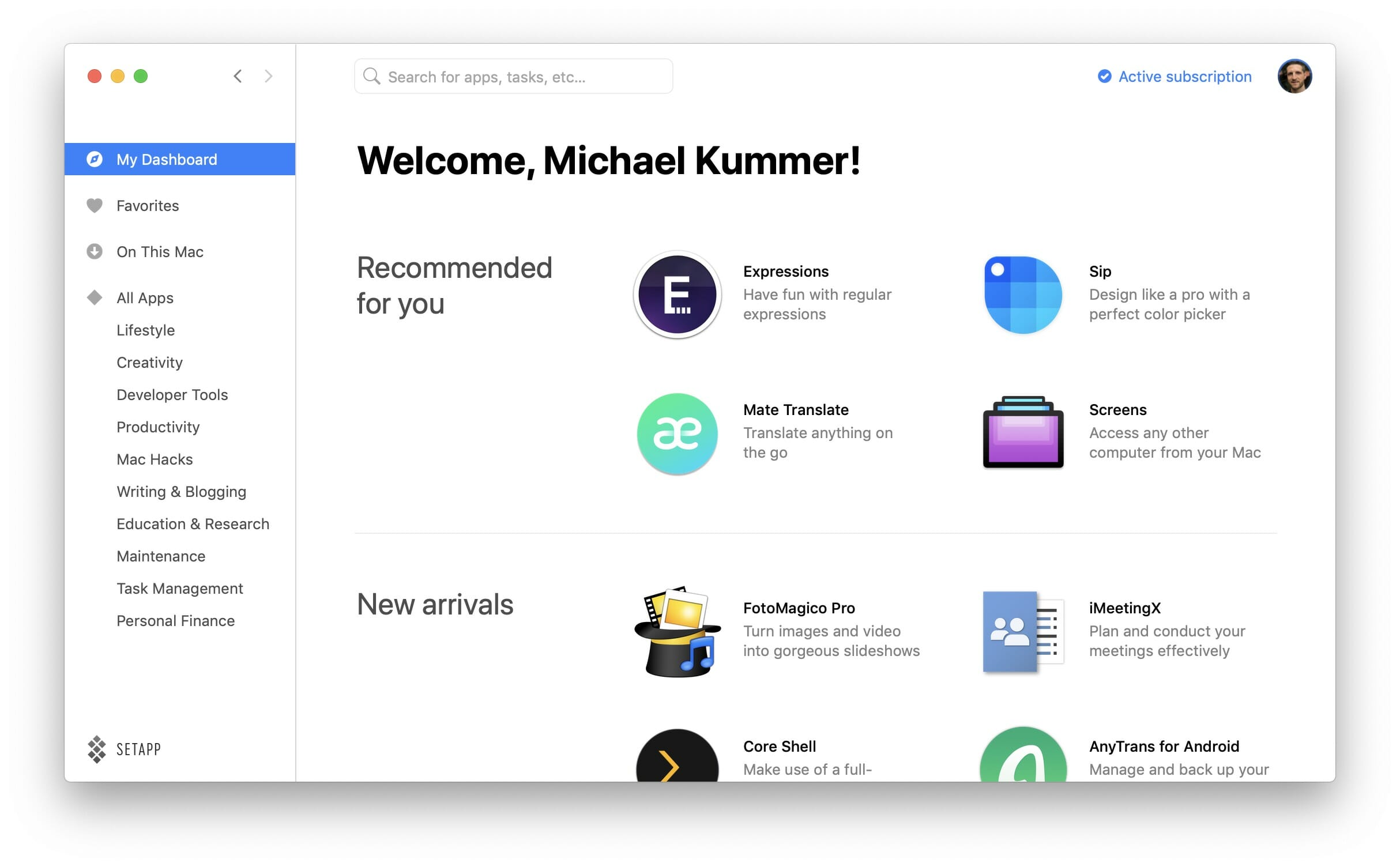Select the My Dashboard section
This screenshot has height=867, width=1400.
click(180, 158)
